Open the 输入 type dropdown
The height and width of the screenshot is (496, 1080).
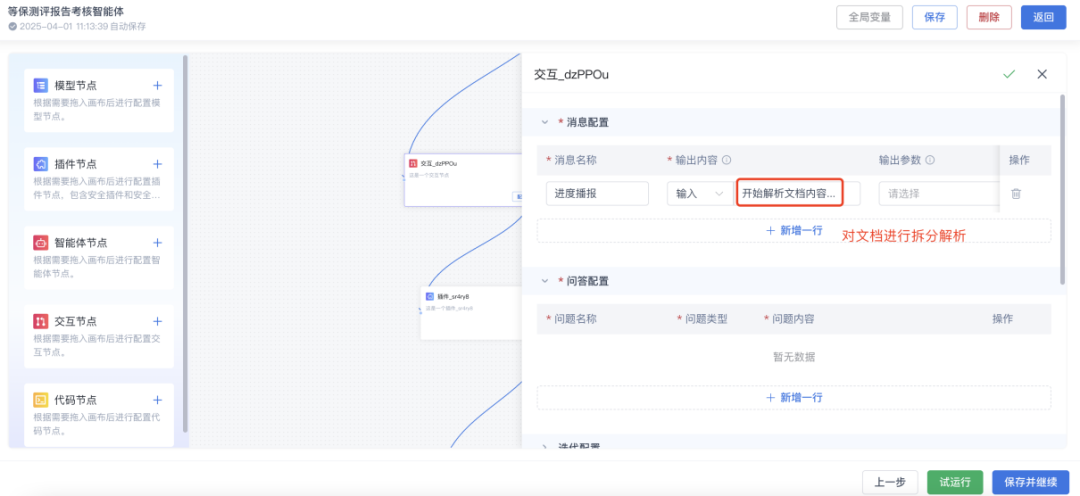click(x=699, y=194)
